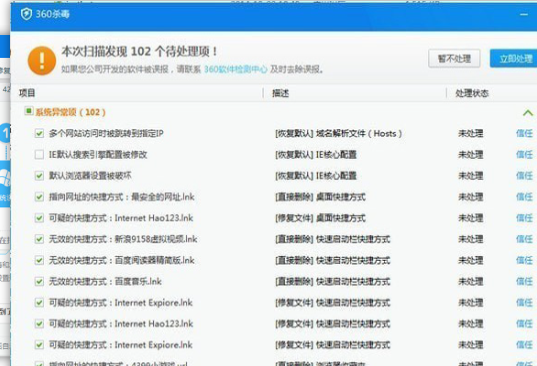Uncheck 默认浏览器设置被破坏 checkbox
Image resolution: width=537 pixels, height=366 pixels.
click(39, 176)
